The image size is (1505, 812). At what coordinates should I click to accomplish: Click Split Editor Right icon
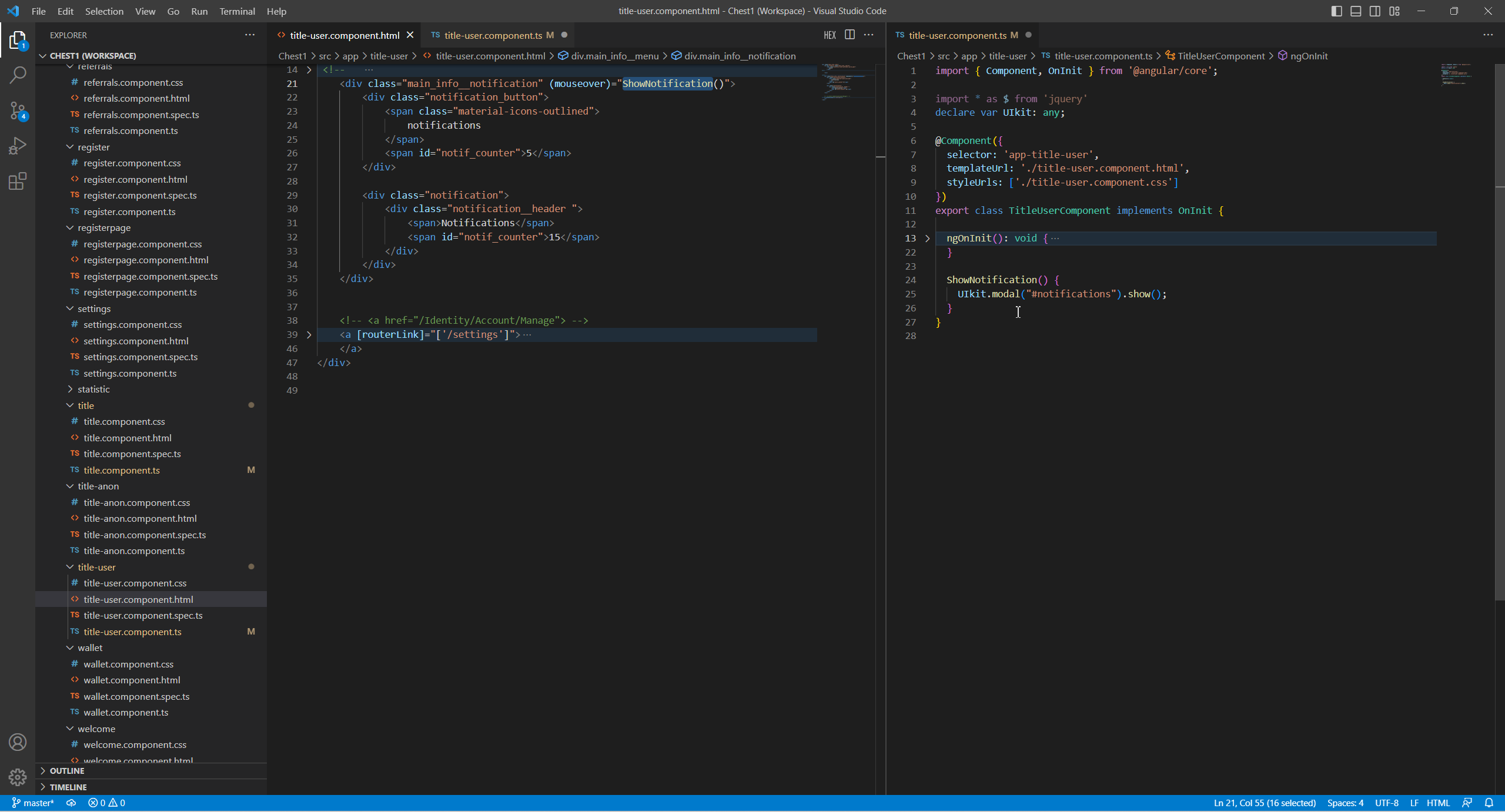tap(850, 35)
